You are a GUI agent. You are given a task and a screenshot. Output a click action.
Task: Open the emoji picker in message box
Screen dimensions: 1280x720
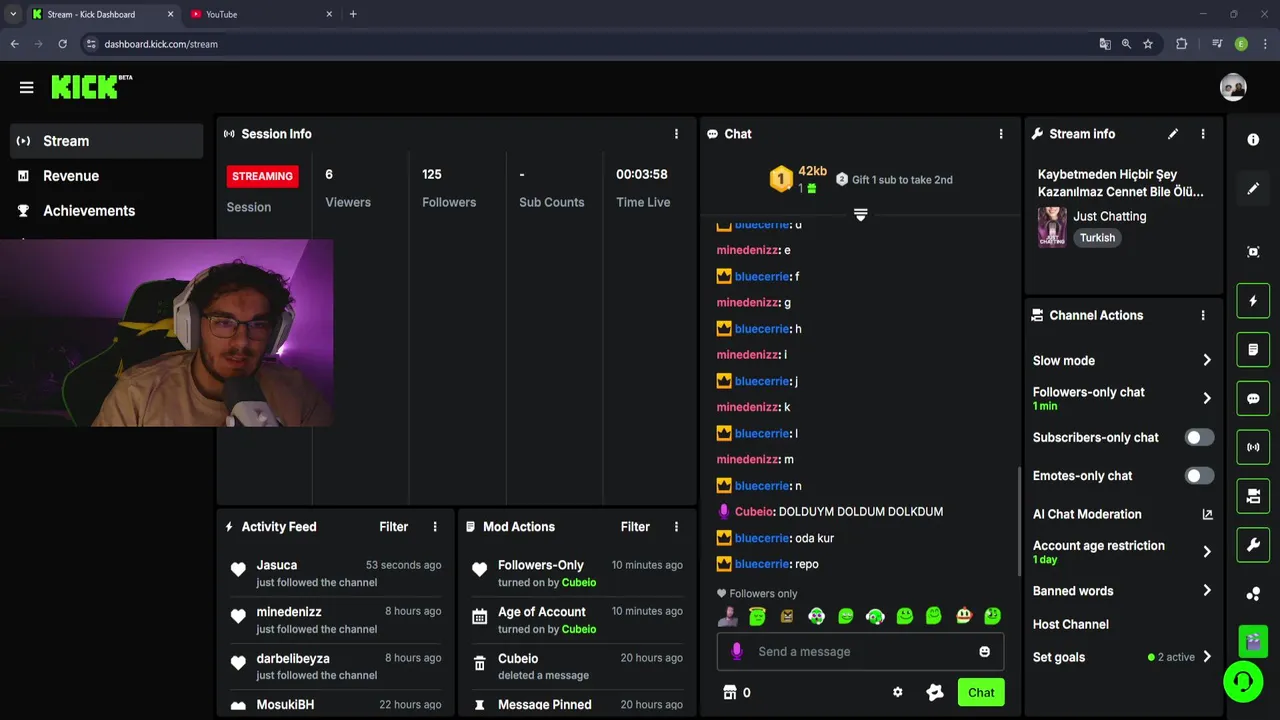coord(984,652)
